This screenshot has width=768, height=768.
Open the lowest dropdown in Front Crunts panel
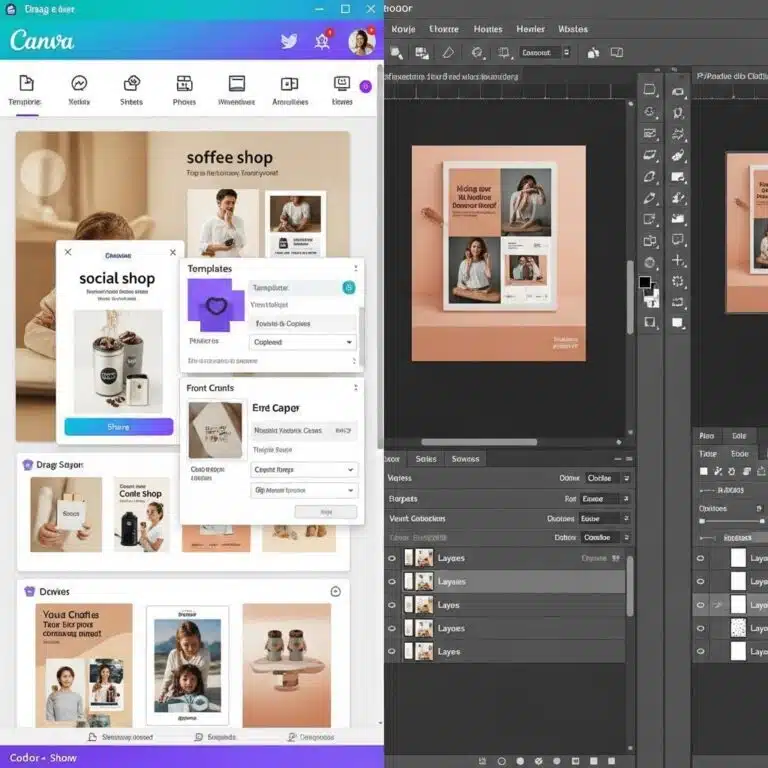(x=304, y=490)
